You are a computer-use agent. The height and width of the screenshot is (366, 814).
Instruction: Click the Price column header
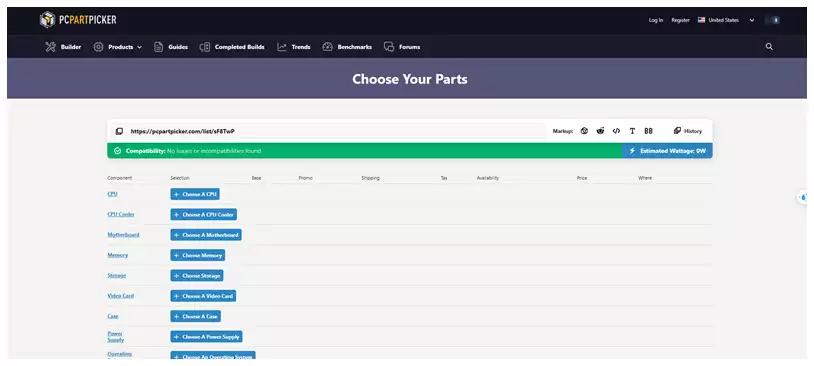click(581, 178)
